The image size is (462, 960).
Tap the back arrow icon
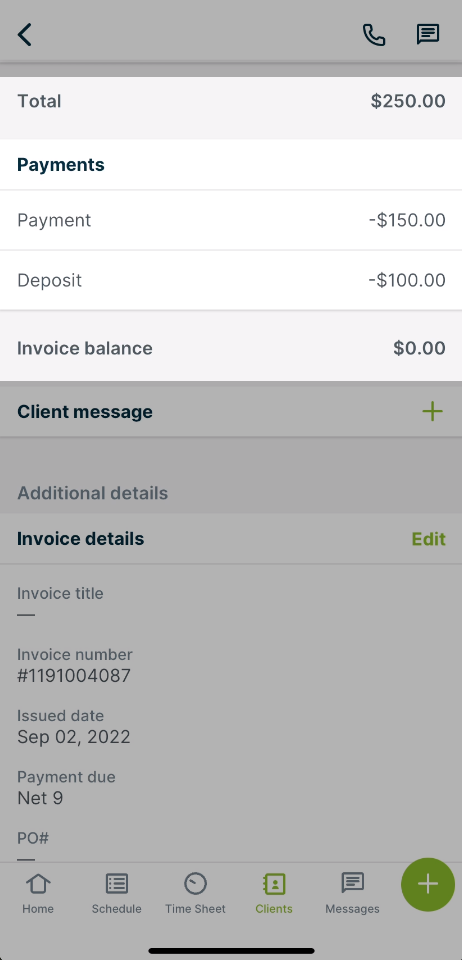click(24, 35)
